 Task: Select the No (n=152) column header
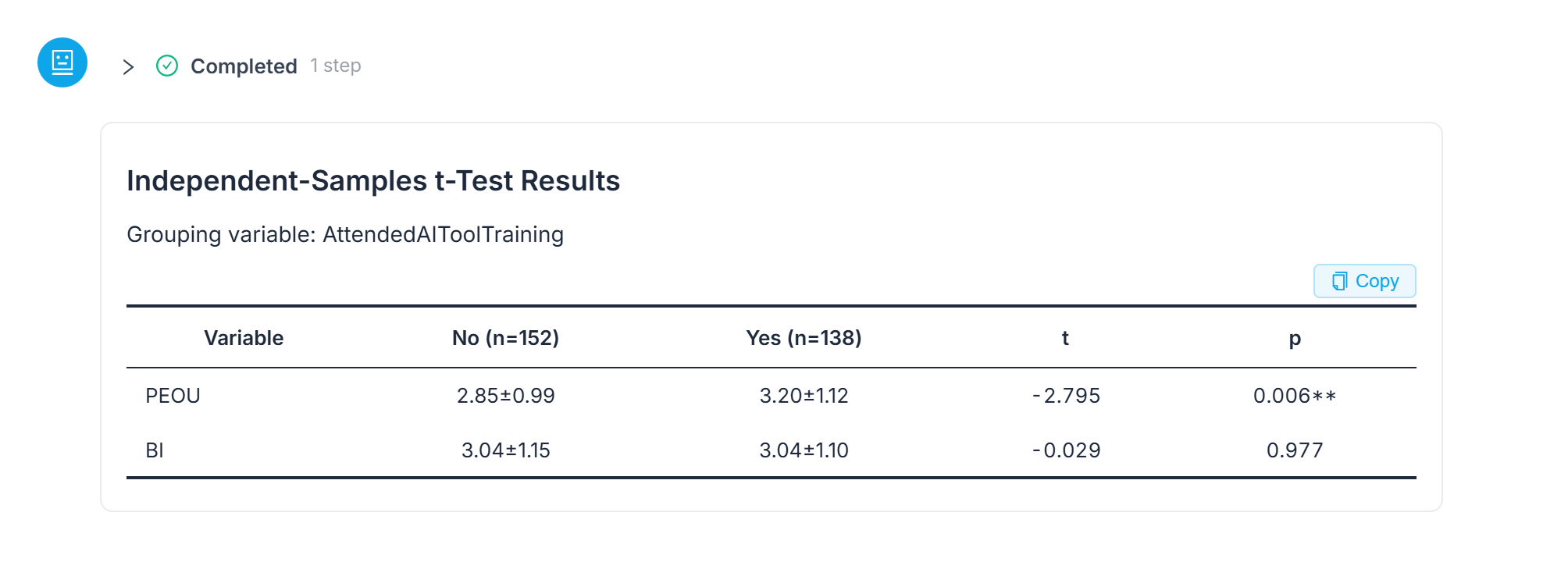505,338
